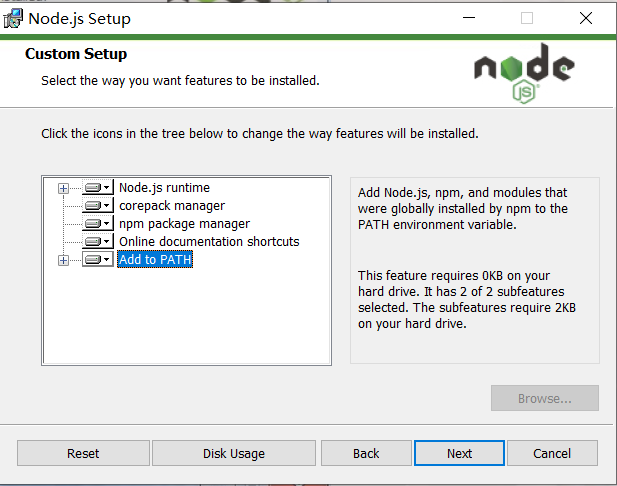The height and width of the screenshot is (486, 617).
Task: Click 'Select the way you want features' text
Action: pos(180,81)
